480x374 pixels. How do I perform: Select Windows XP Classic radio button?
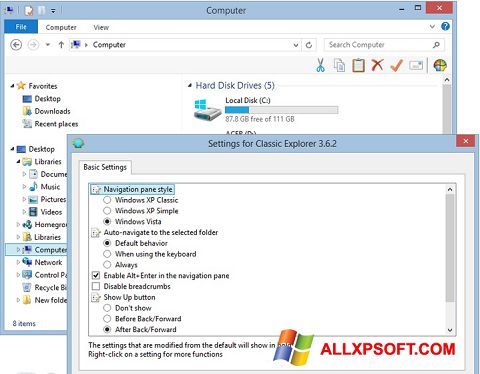coord(107,200)
